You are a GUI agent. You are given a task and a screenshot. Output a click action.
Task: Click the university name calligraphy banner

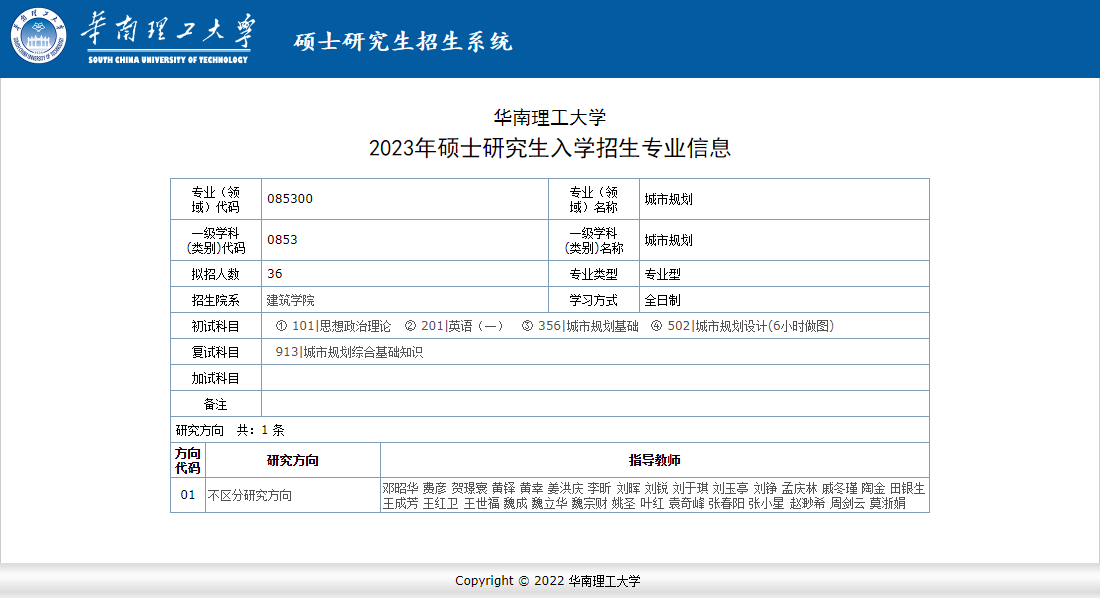coord(169,39)
